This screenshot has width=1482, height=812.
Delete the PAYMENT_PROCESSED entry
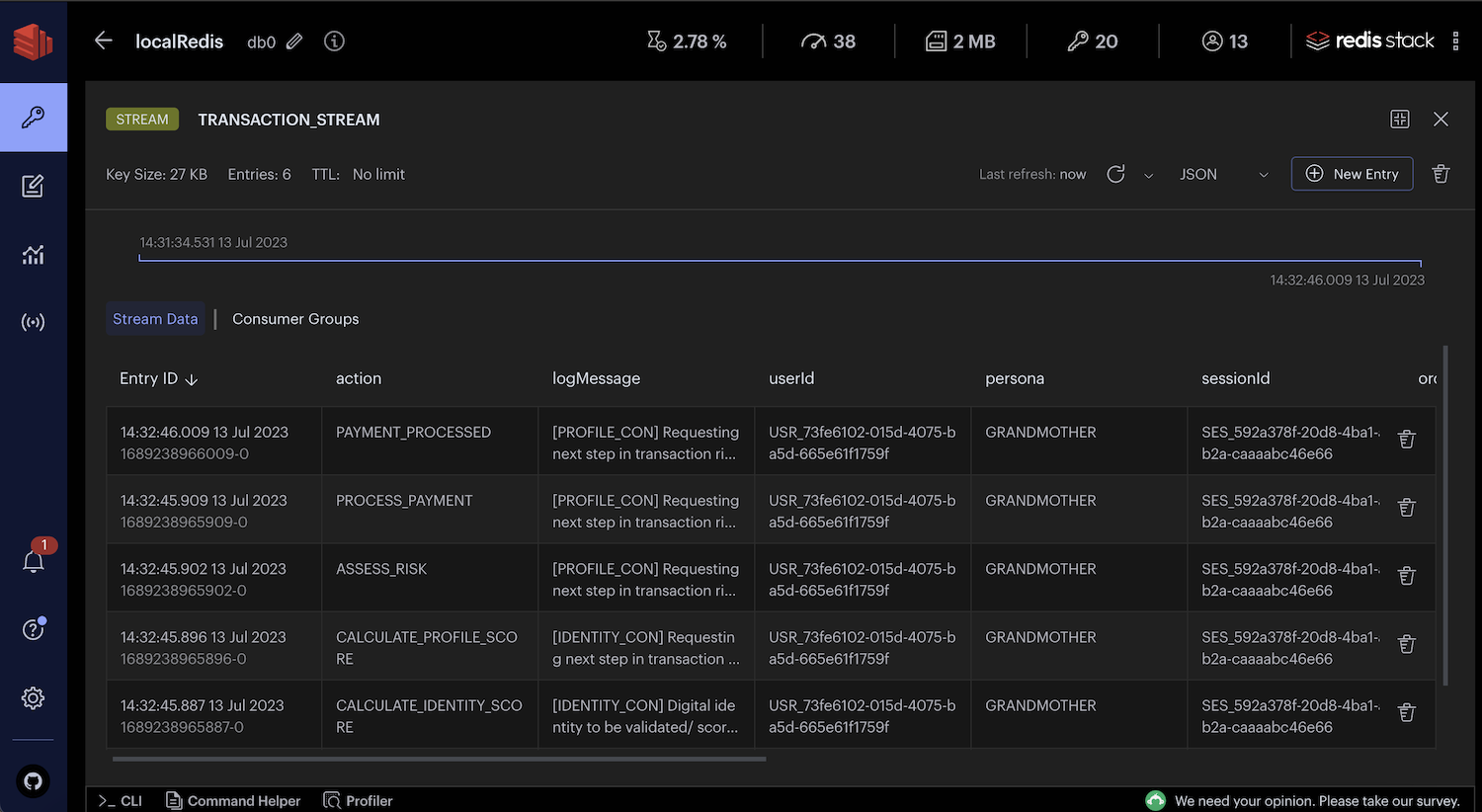tap(1407, 440)
